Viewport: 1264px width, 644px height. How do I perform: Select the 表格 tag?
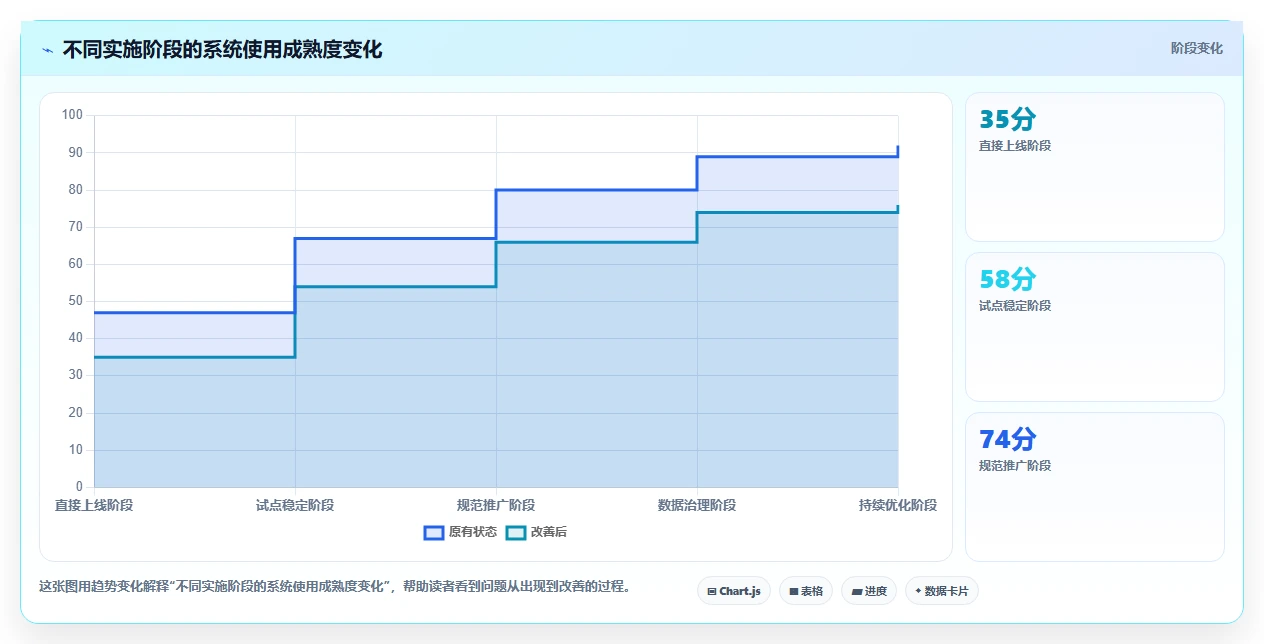806,591
